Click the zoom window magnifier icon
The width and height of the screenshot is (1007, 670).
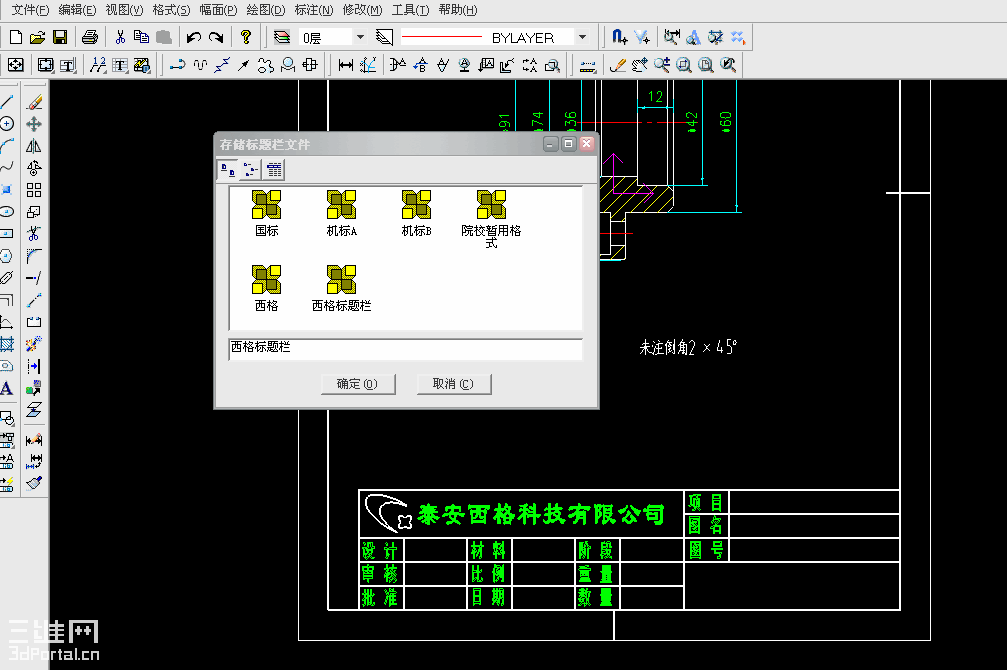click(x=683, y=65)
